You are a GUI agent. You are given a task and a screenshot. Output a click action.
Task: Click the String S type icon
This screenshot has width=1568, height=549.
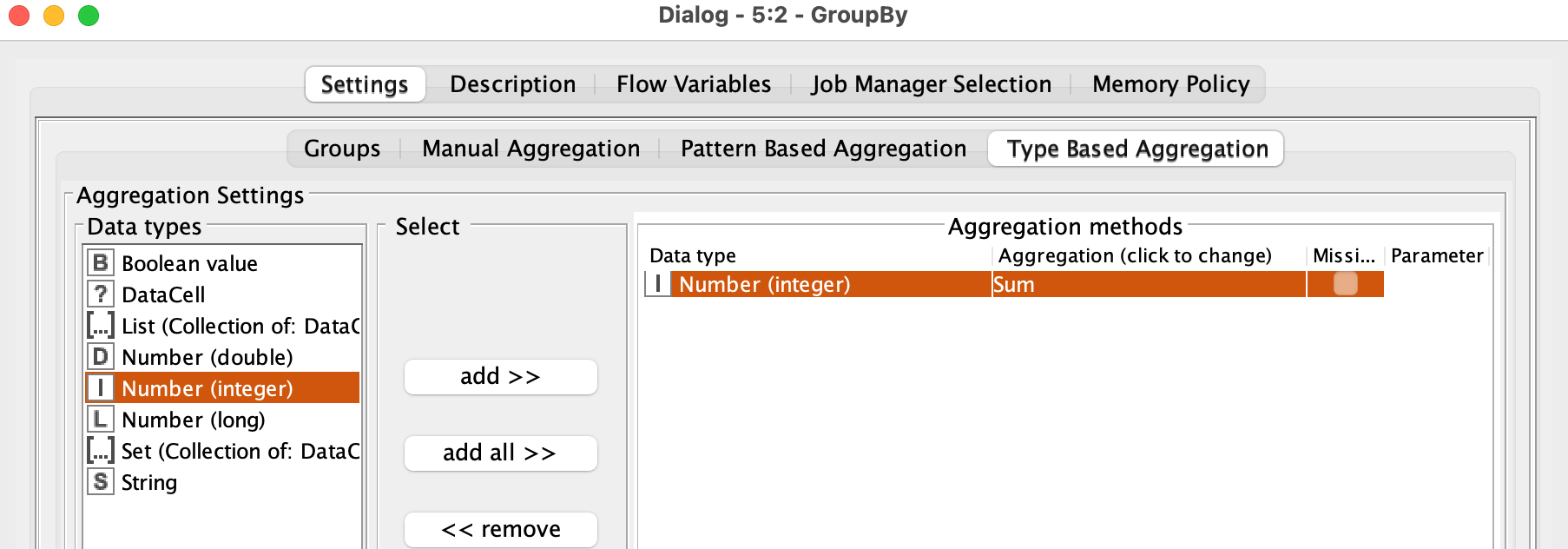tap(101, 481)
